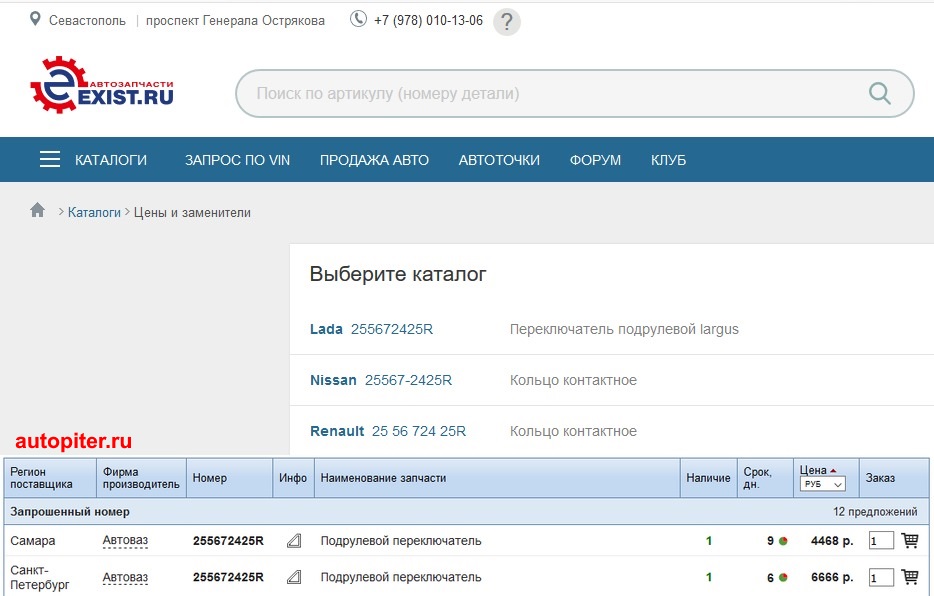Click the phone number +7 (978) 010-13-06
934x596 pixels.
click(428, 20)
